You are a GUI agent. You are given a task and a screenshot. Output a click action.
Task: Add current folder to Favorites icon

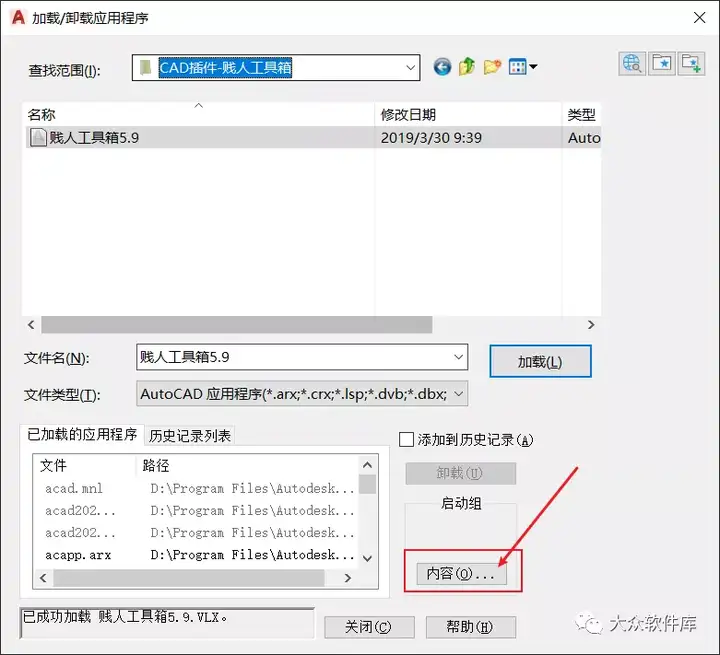[x=691, y=64]
